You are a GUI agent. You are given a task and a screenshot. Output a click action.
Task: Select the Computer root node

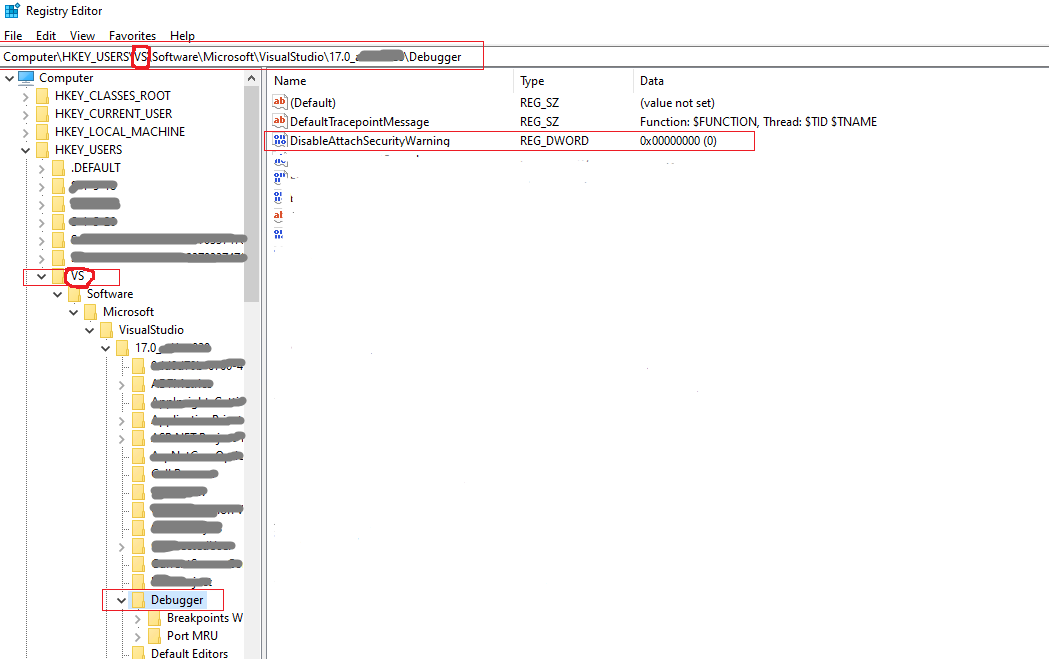coord(66,78)
